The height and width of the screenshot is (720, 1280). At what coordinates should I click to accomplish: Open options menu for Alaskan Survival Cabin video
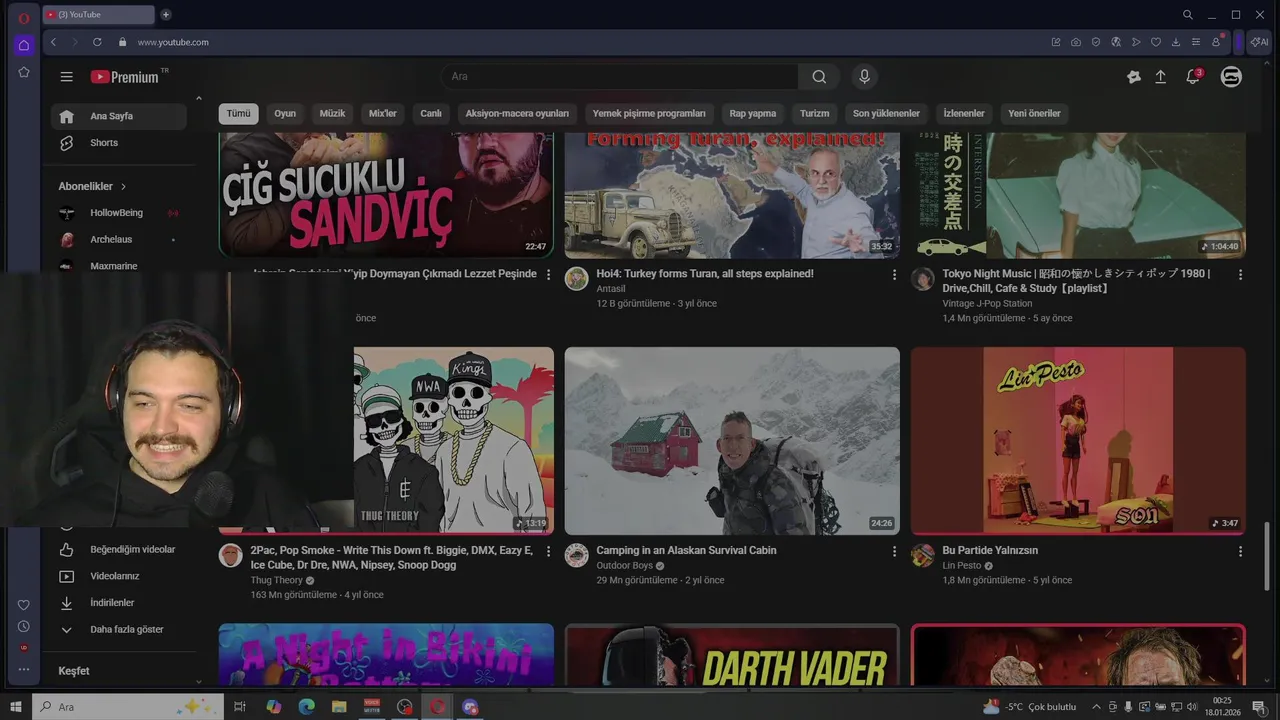(x=894, y=551)
